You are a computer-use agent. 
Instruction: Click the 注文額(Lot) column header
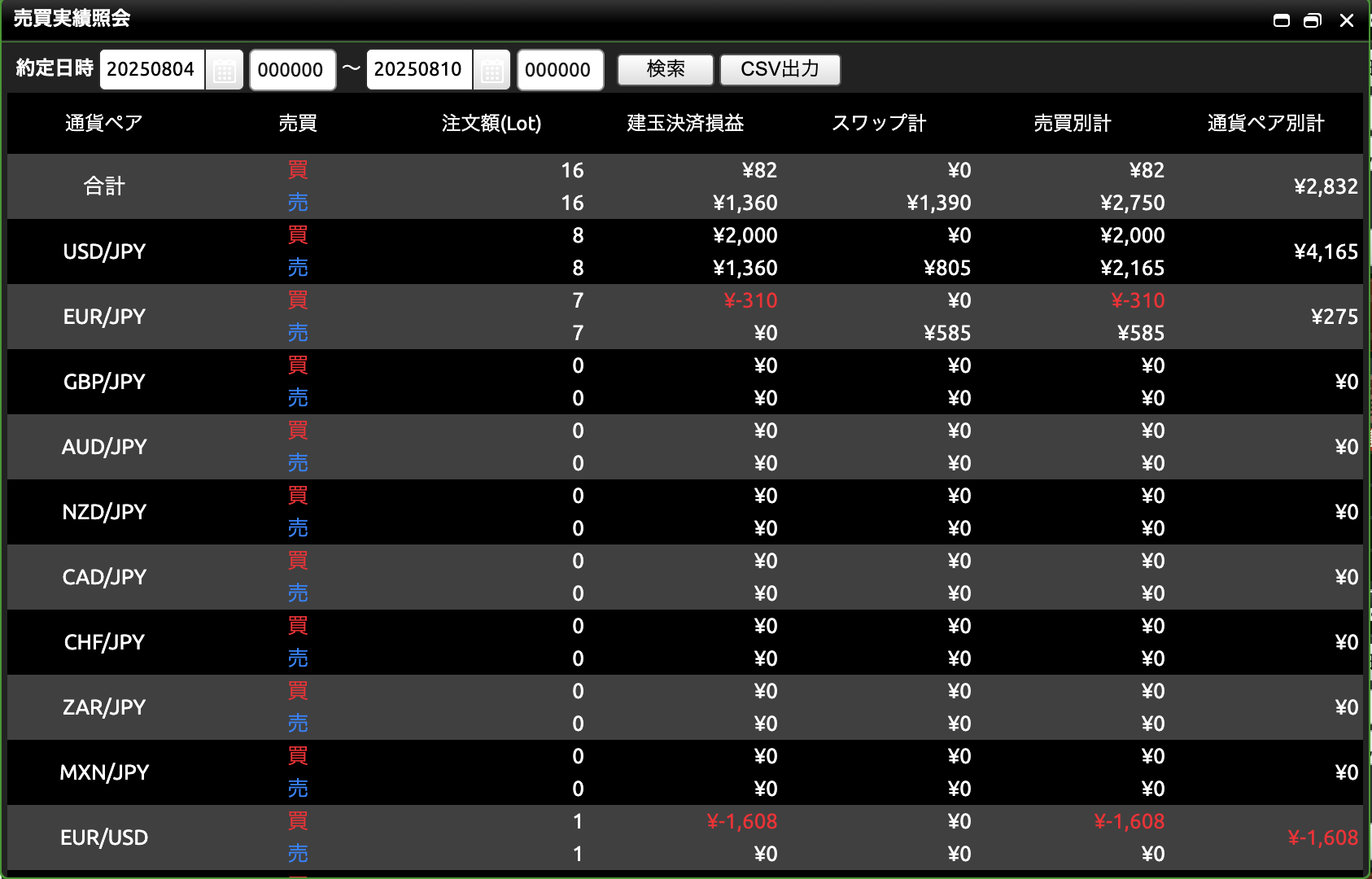click(x=492, y=123)
